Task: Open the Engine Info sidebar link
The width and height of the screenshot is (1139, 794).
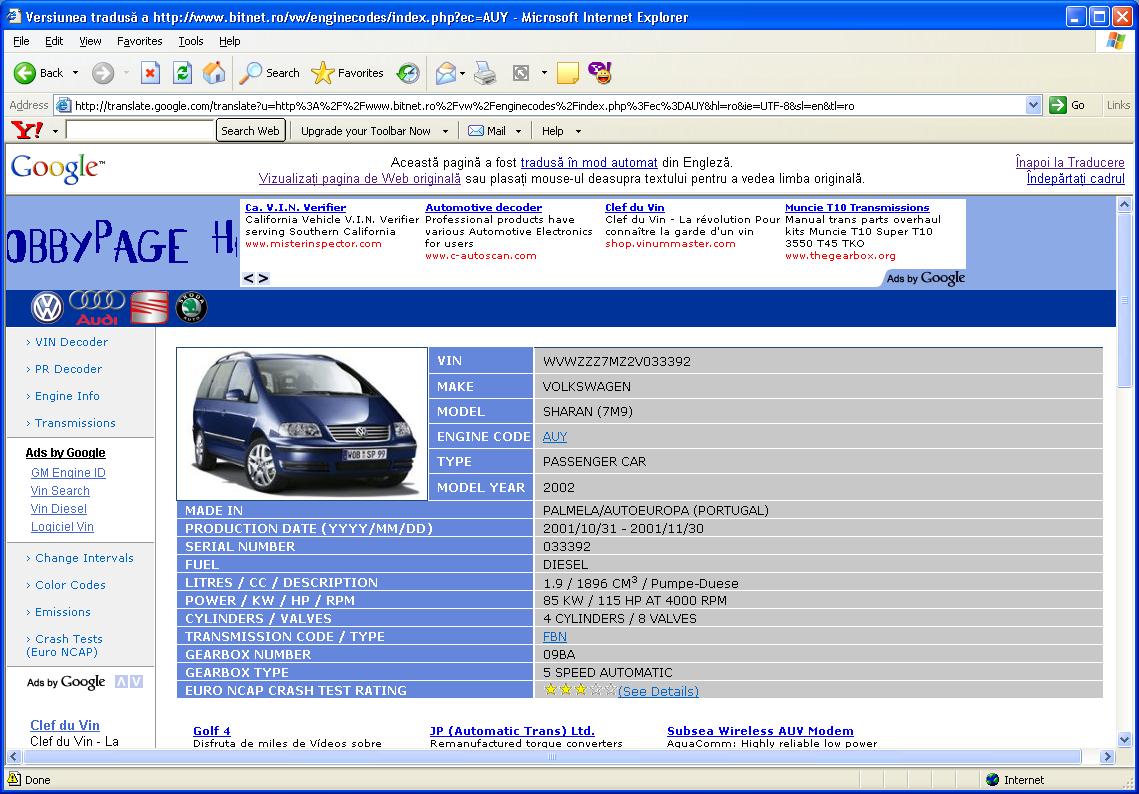Action: pos(67,396)
